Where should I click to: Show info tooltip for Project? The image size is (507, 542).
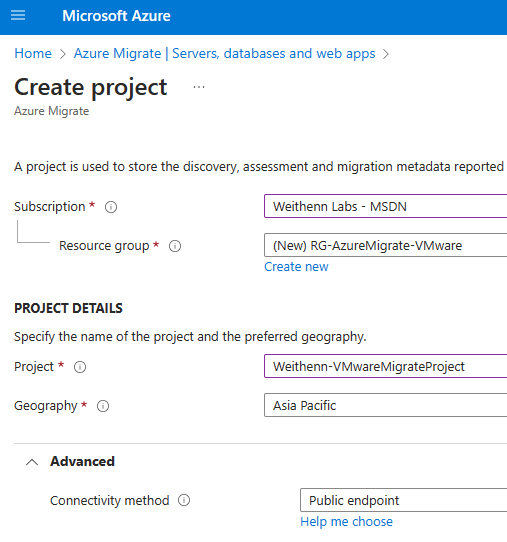pyautogui.click(x=80, y=367)
